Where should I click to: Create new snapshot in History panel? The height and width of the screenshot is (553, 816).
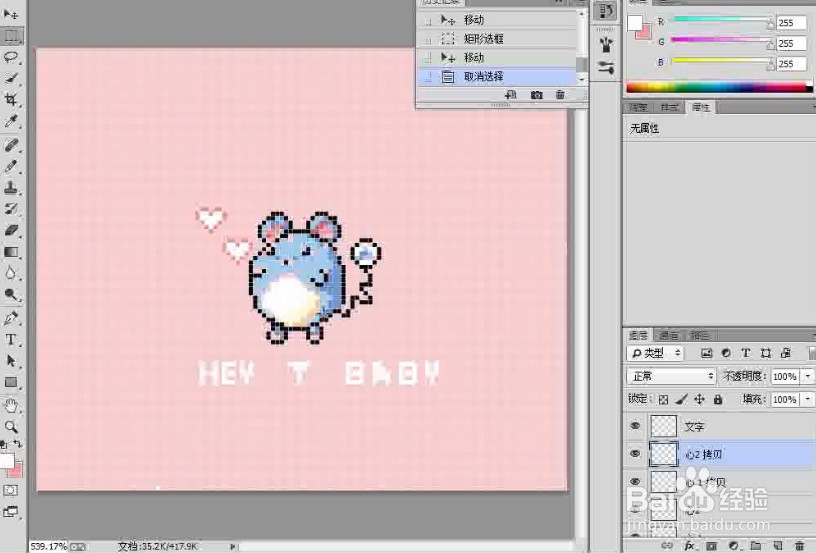[x=536, y=95]
